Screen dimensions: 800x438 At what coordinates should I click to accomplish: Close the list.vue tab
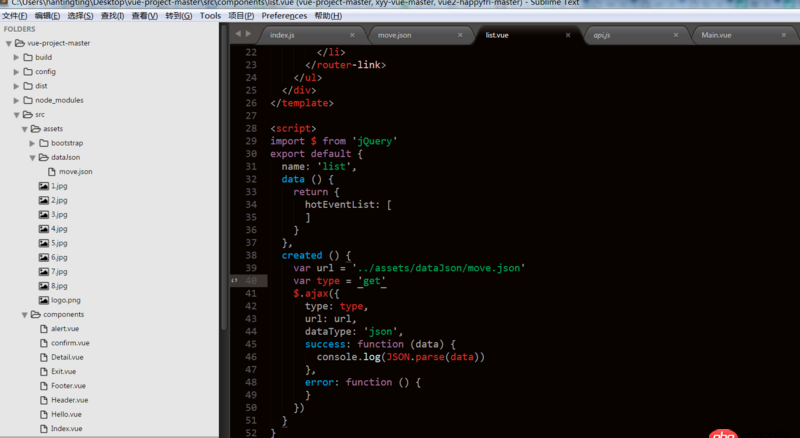[x=568, y=35]
